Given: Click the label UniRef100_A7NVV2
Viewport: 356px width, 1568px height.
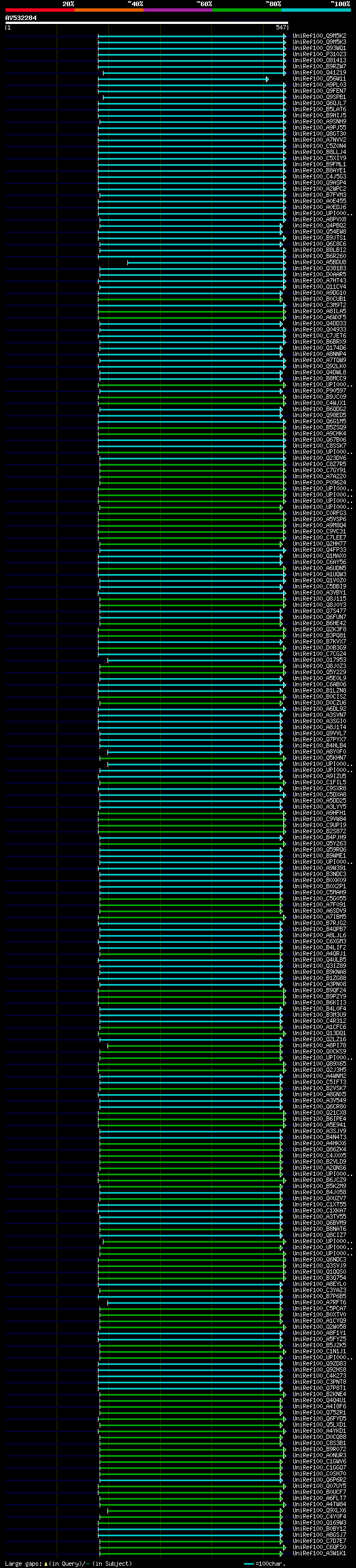Looking at the screenshot, I should click(319, 140).
